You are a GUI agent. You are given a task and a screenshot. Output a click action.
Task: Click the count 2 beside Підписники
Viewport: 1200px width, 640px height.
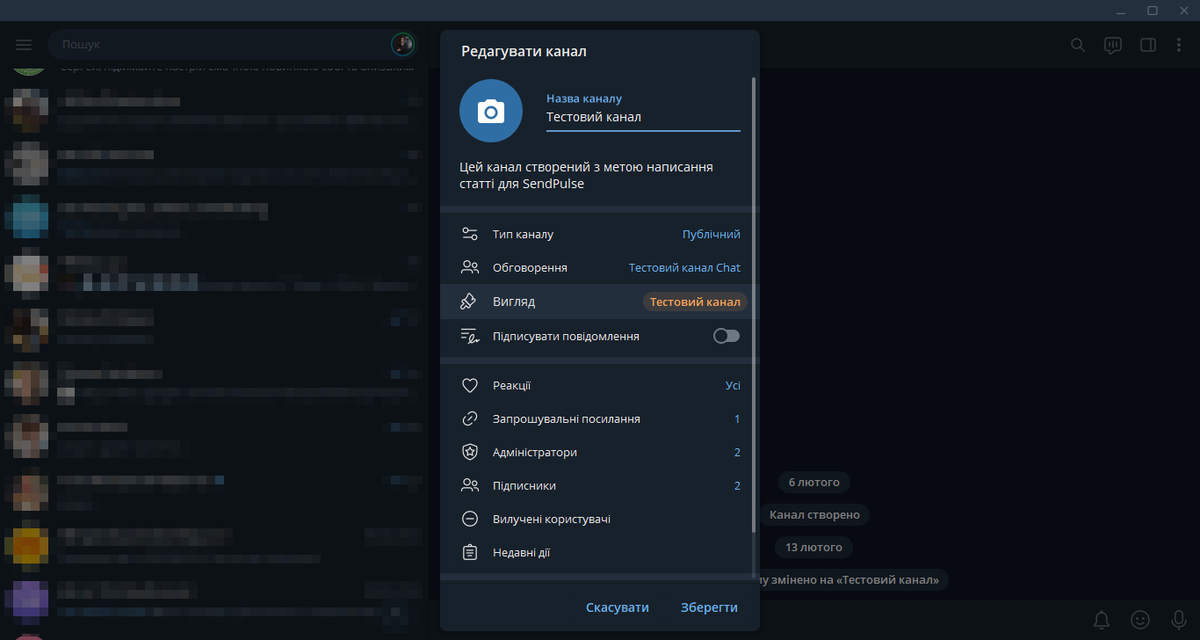[737, 486]
